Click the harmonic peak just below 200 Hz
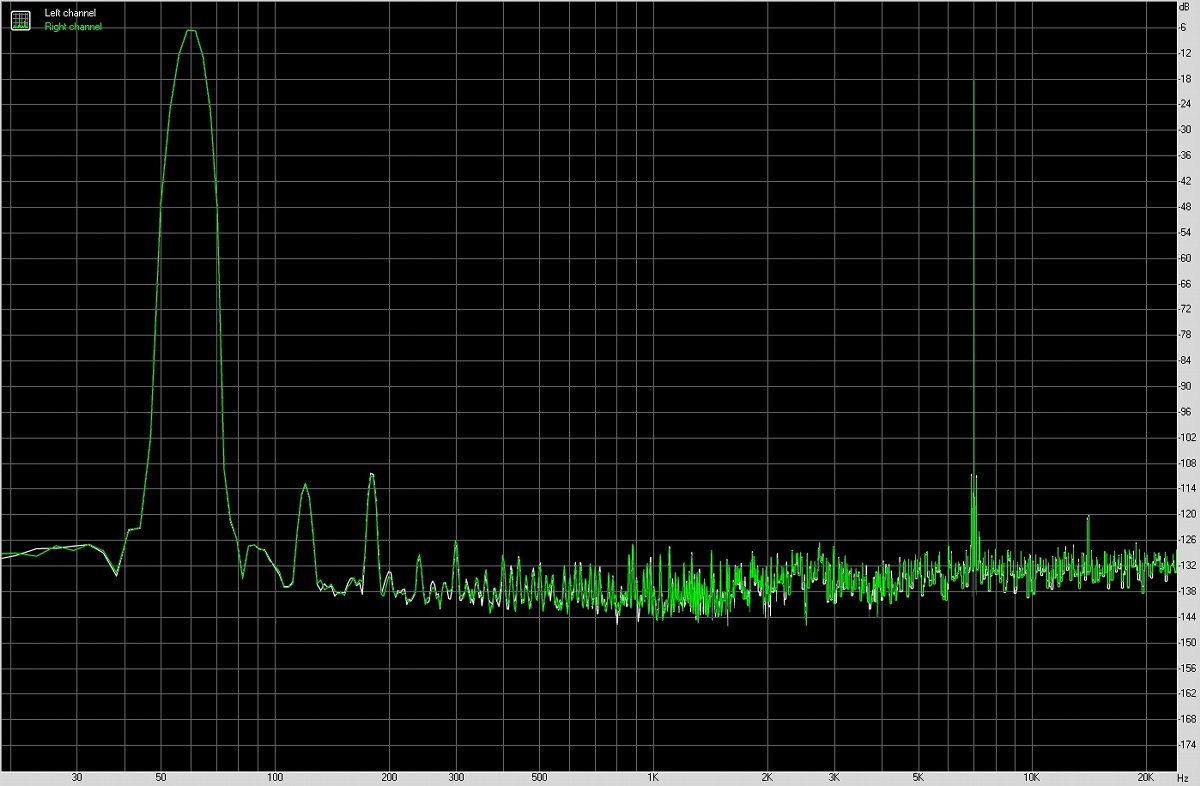 point(371,474)
